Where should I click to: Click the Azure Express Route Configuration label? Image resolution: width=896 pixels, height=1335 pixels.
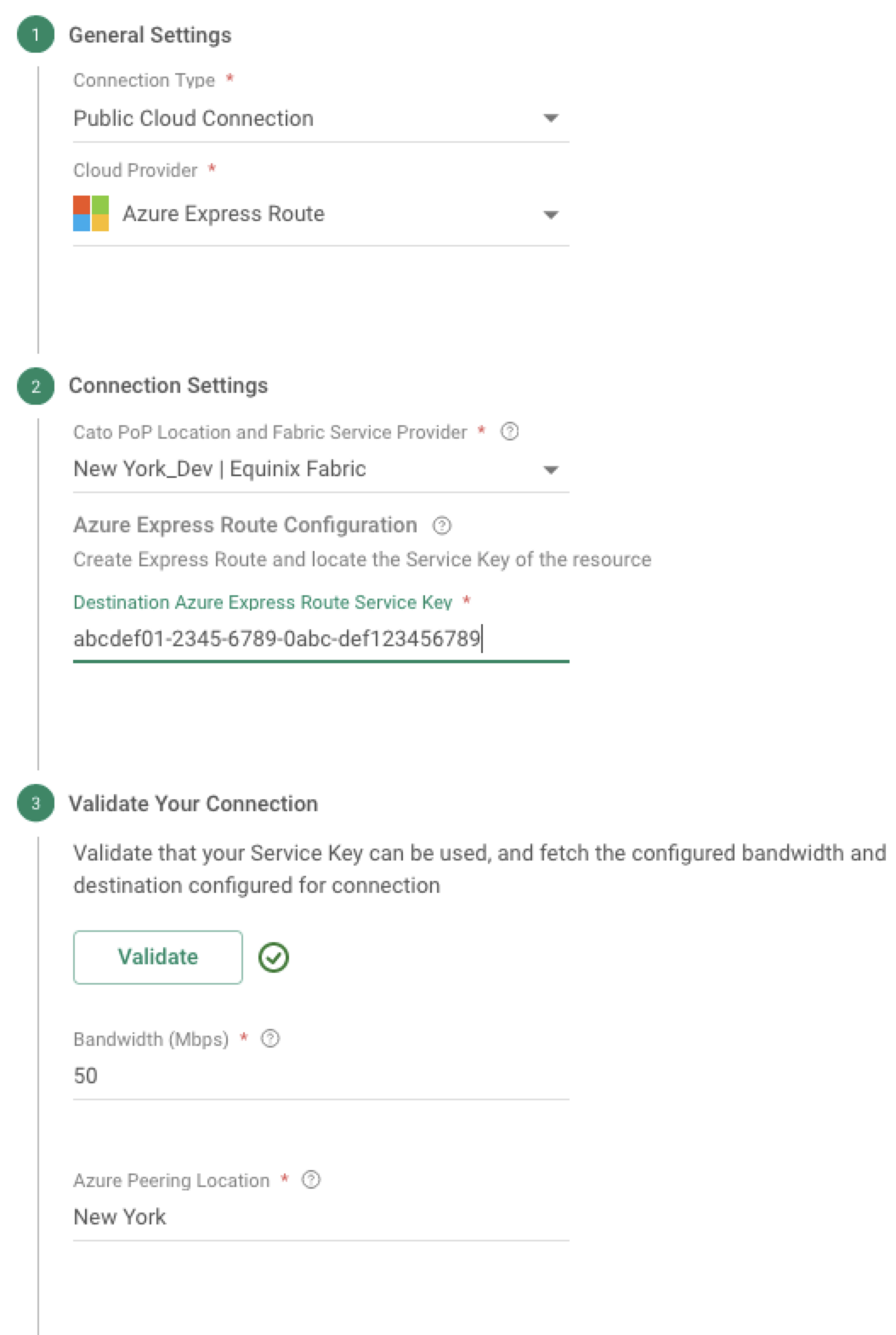[x=245, y=525]
